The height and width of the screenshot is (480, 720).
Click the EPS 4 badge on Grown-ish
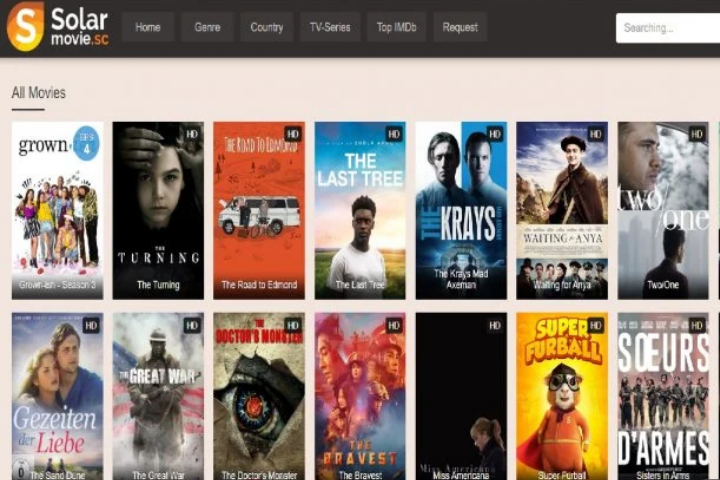tap(86, 143)
